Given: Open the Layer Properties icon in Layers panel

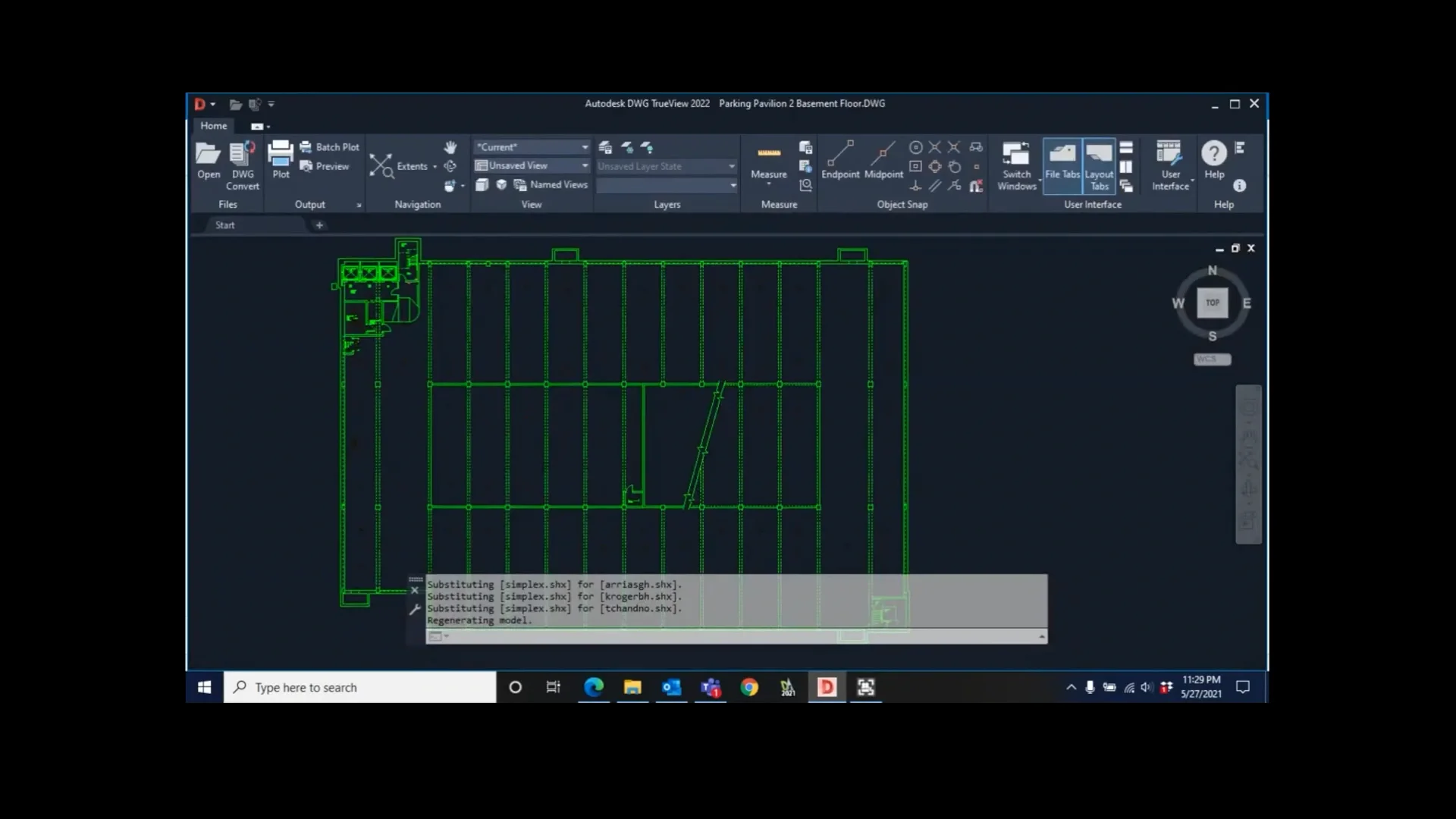Looking at the screenshot, I should (604, 147).
